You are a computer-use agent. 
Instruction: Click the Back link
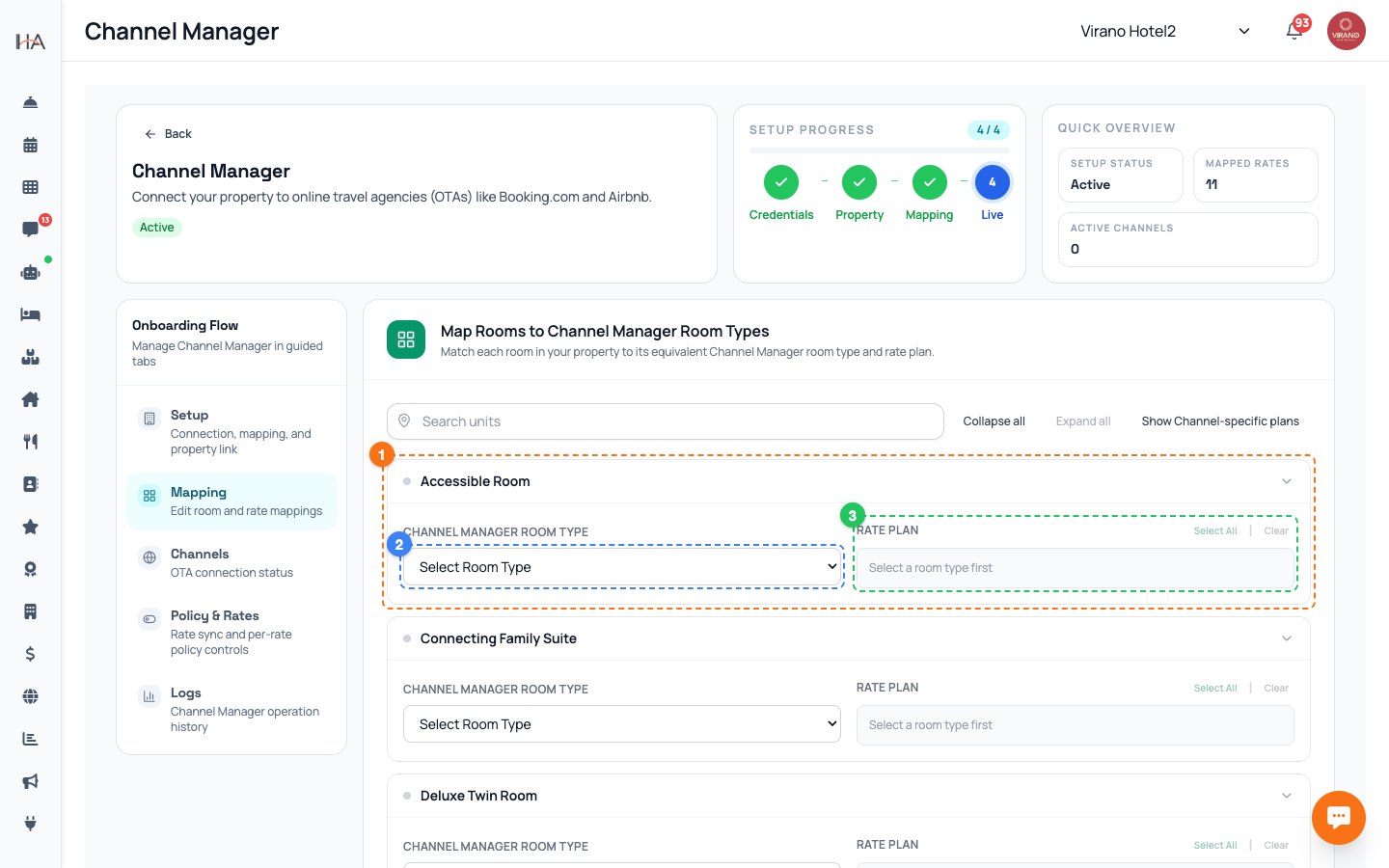coord(168,134)
